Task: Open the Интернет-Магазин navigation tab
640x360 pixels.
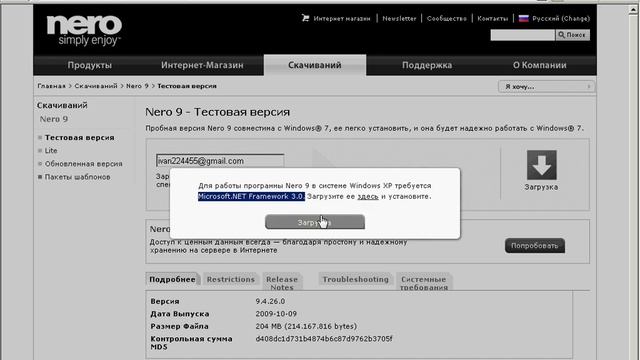Action: tap(202, 65)
